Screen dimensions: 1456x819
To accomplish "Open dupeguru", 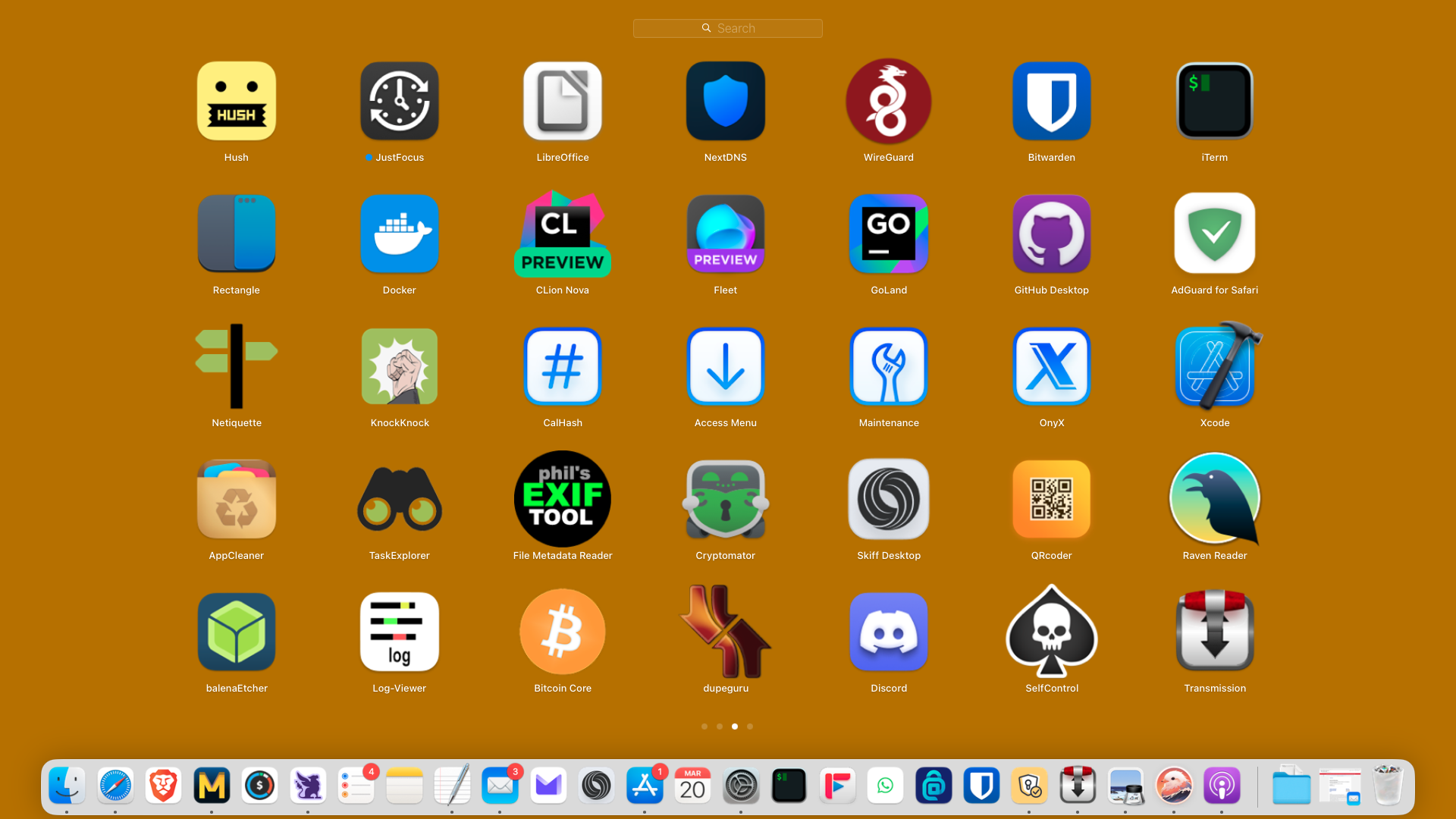I will [x=726, y=632].
